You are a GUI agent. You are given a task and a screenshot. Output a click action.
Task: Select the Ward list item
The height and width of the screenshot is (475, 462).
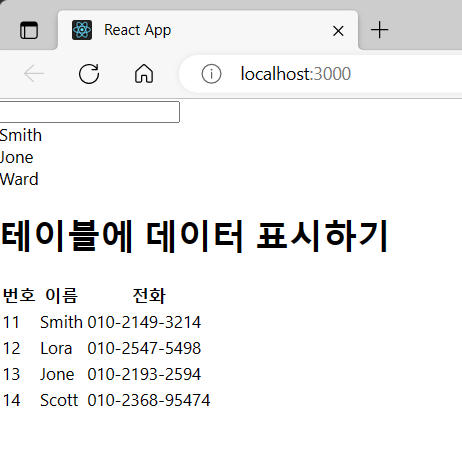click(x=19, y=179)
